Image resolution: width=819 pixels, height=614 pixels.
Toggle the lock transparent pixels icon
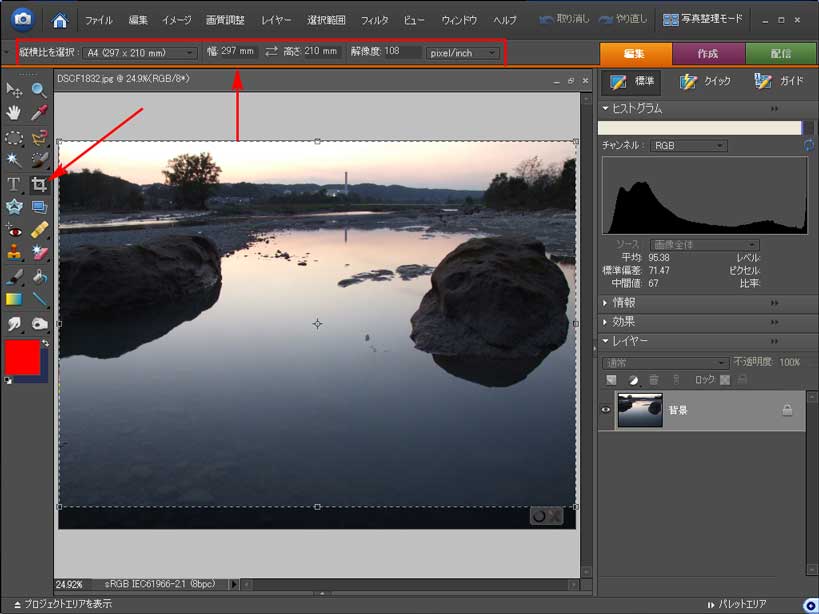coord(725,380)
